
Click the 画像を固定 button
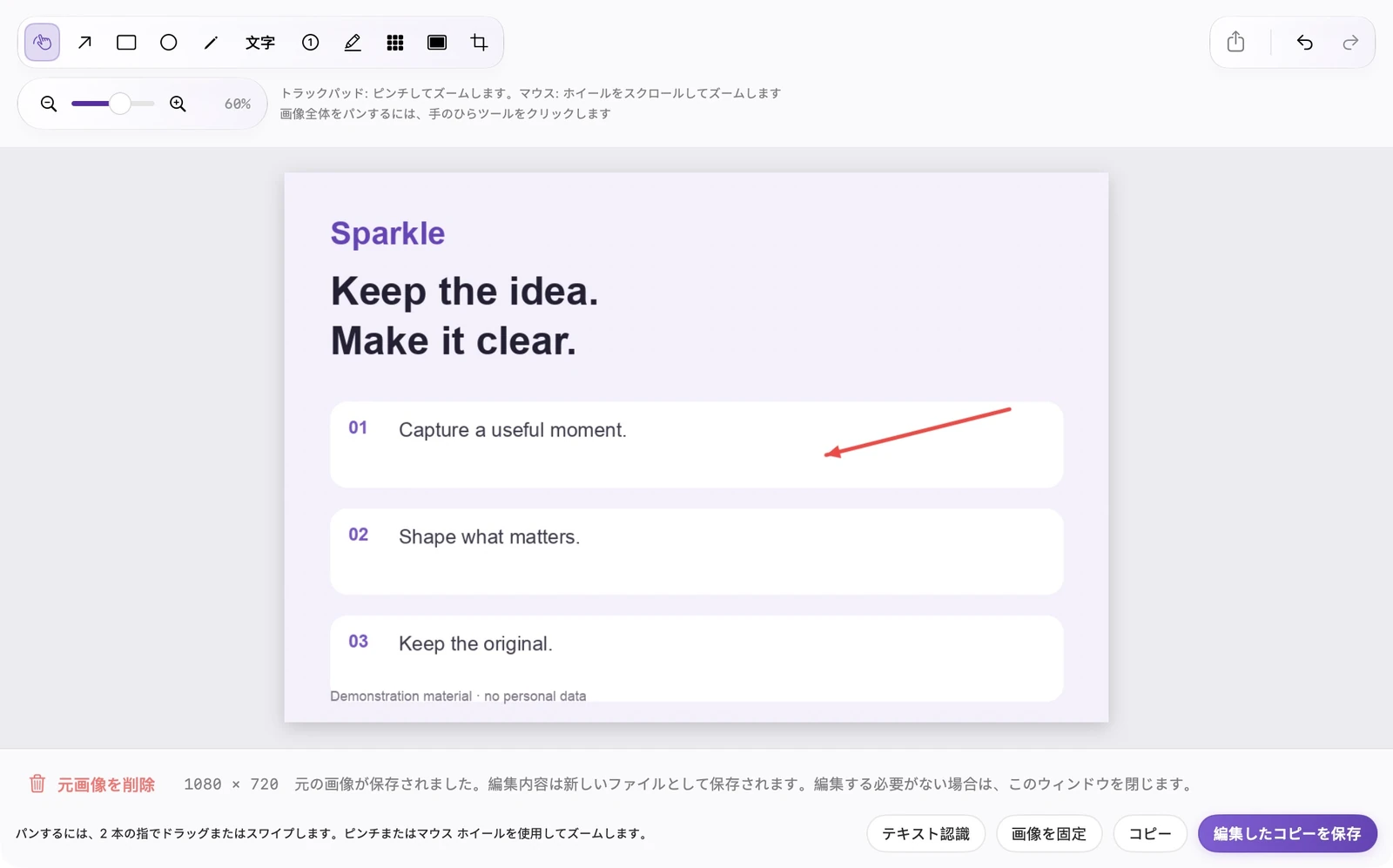(x=1049, y=833)
